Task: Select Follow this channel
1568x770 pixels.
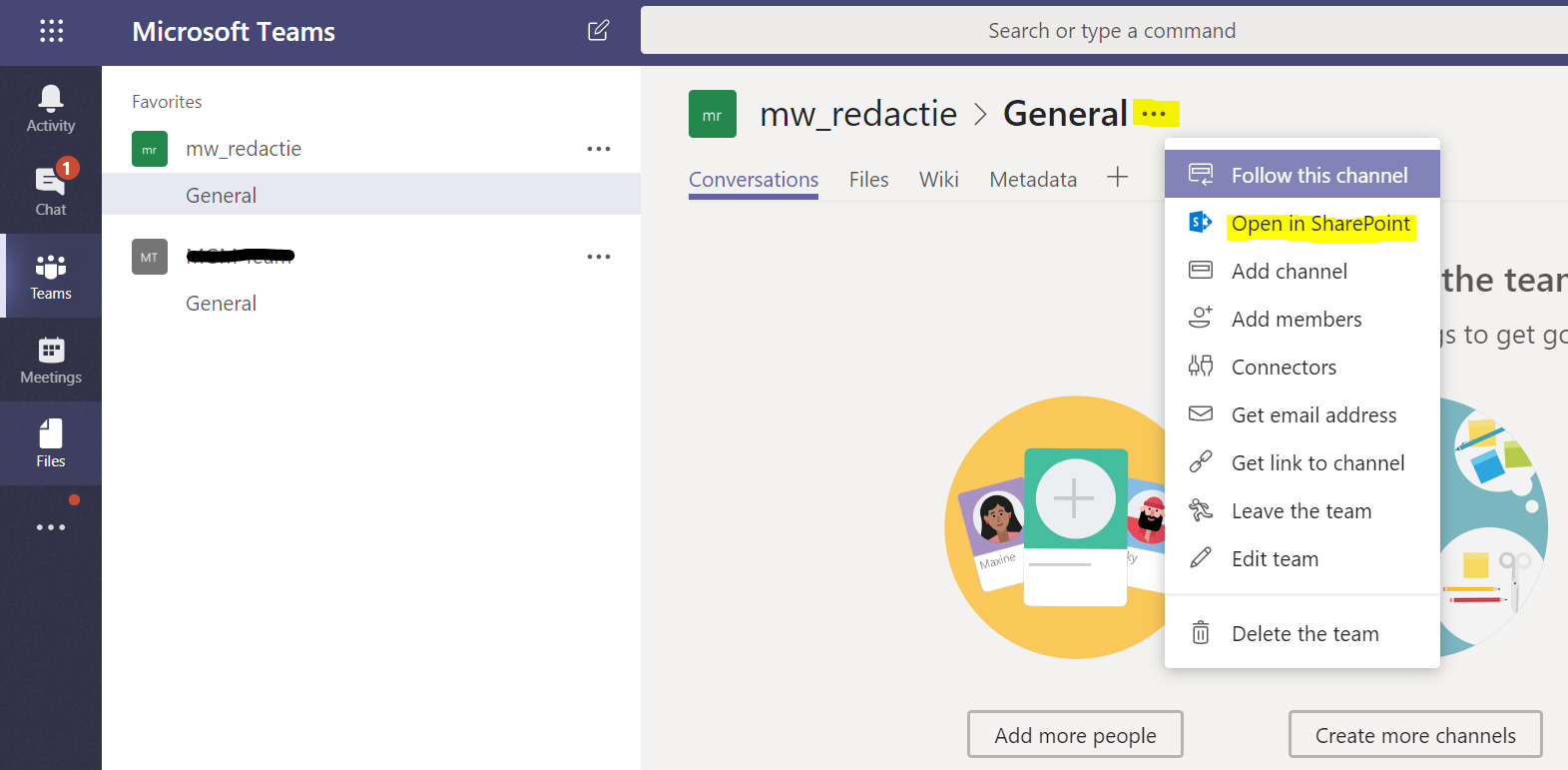Action: pyautogui.click(x=1303, y=175)
